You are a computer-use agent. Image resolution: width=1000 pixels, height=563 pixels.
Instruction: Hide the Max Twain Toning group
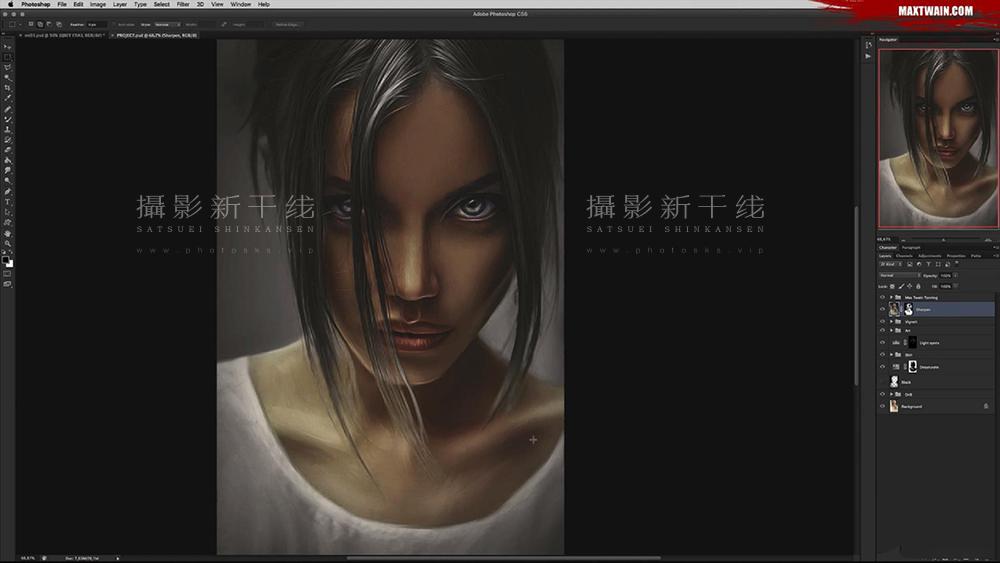pyautogui.click(x=883, y=297)
